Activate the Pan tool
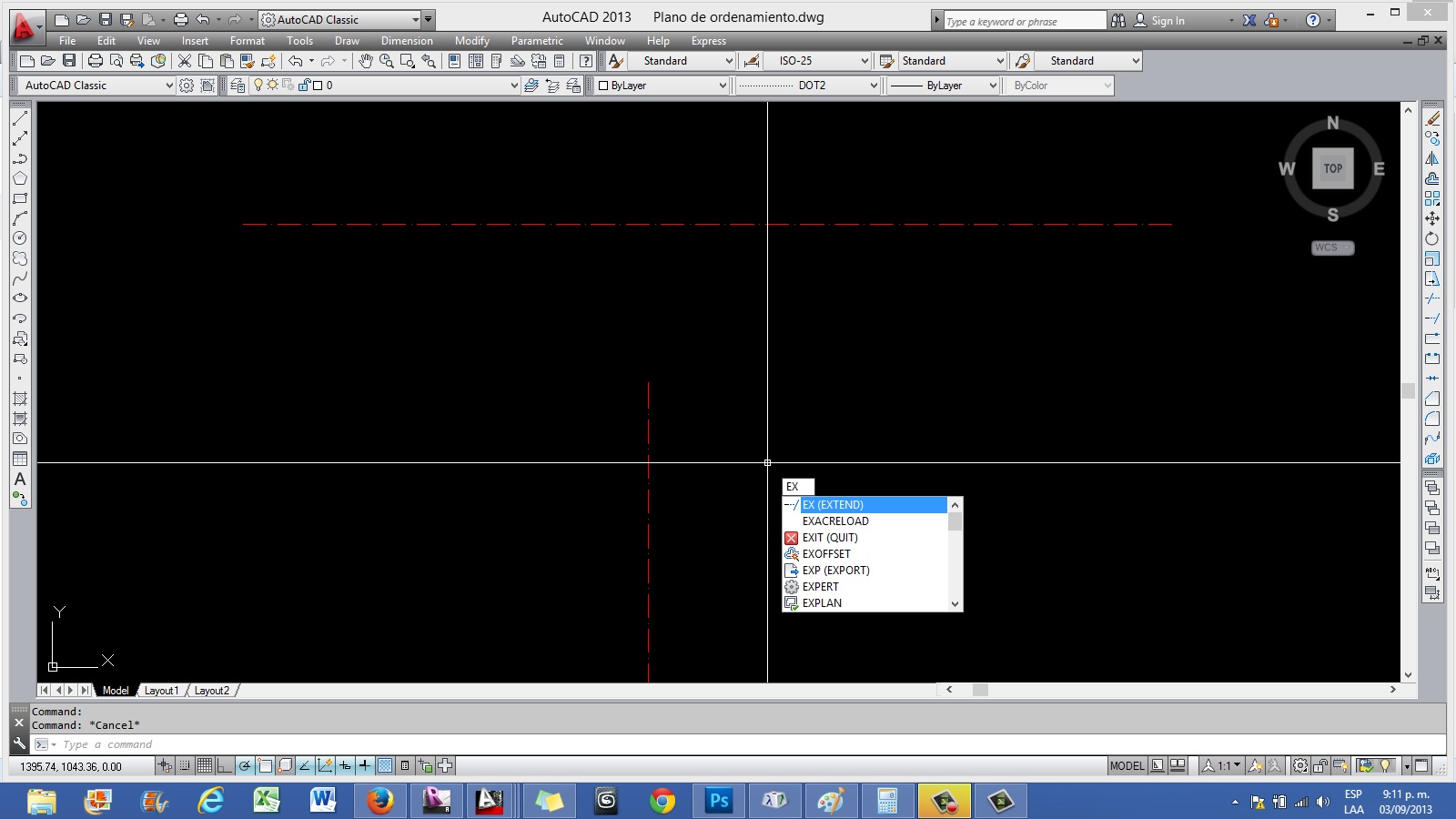 pos(366,61)
